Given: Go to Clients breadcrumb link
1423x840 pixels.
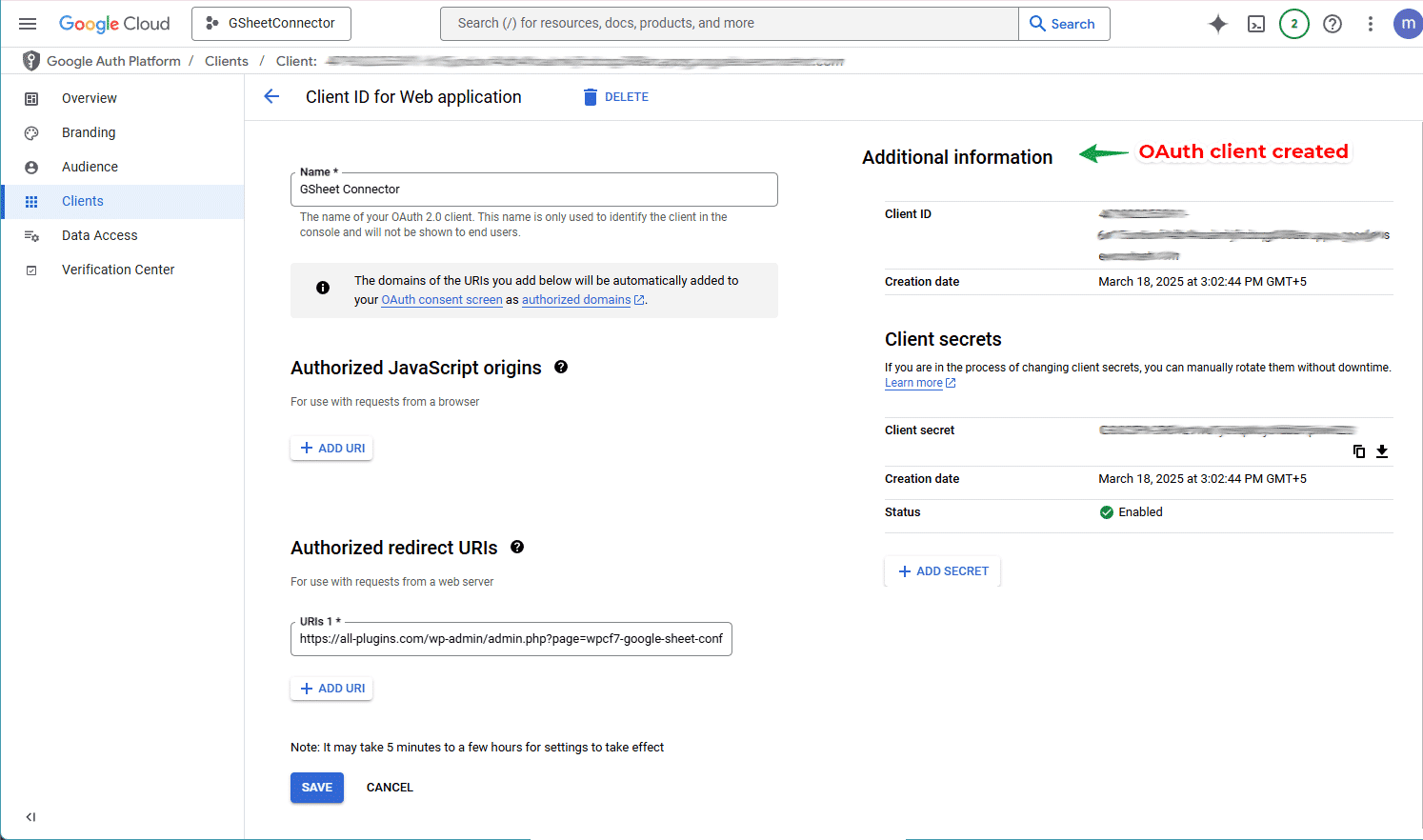Looking at the screenshot, I should 227,61.
